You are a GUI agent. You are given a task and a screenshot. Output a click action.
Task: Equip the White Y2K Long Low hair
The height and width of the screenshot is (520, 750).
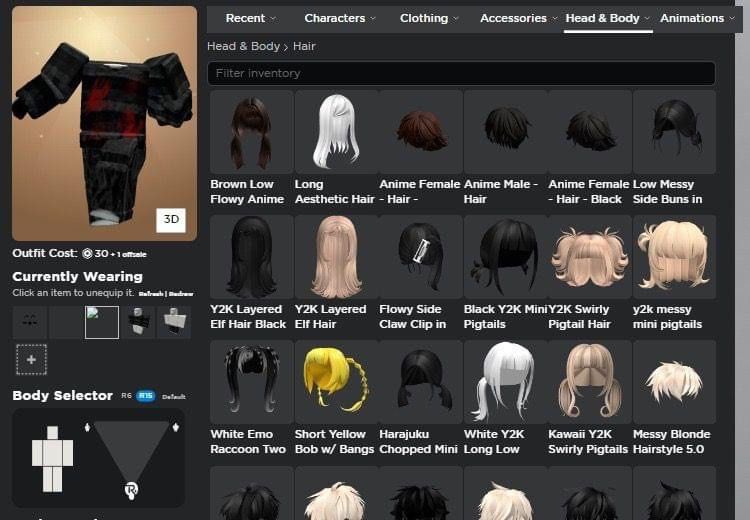[x=504, y=382]
